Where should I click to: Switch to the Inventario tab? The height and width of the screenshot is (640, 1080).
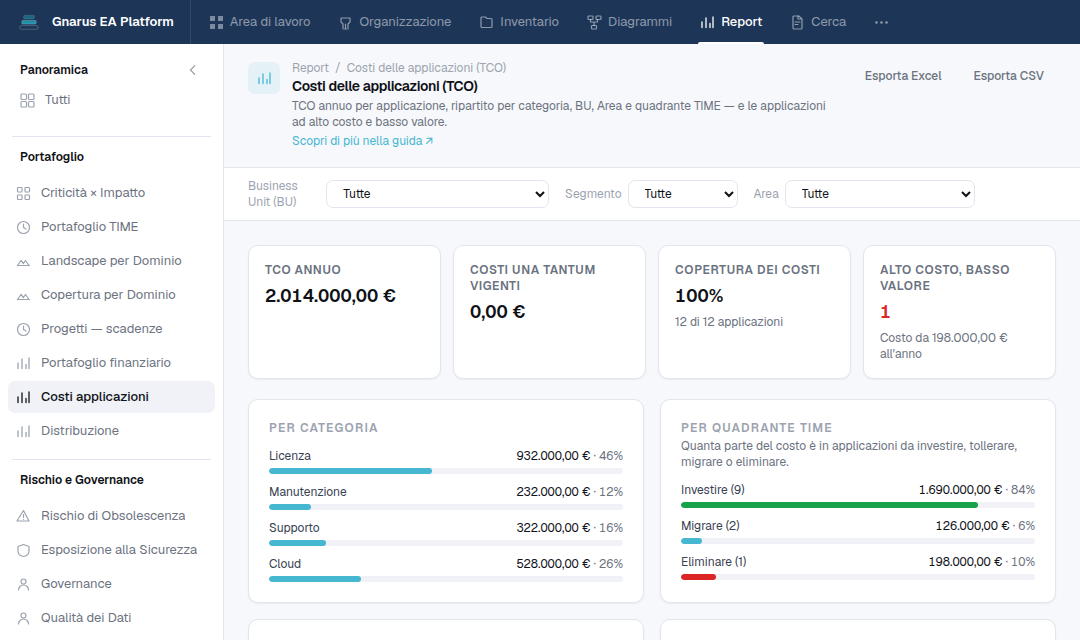point(519,22)
